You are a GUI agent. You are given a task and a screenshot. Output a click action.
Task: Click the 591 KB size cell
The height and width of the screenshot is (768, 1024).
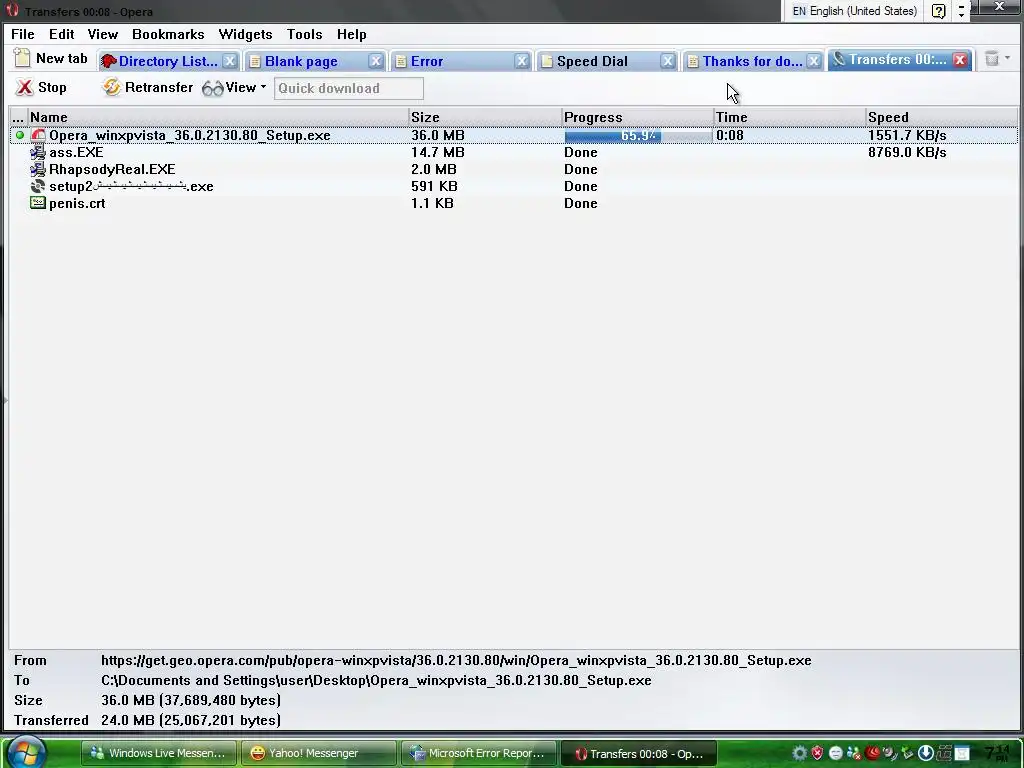click(x=434, y=186)
